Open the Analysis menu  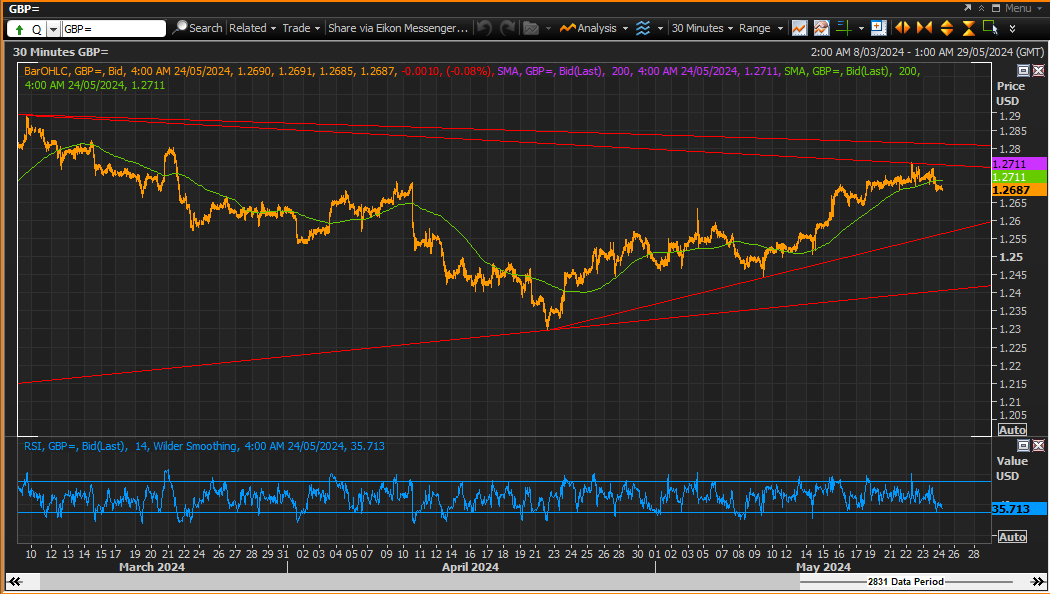[x=594, y=28]
